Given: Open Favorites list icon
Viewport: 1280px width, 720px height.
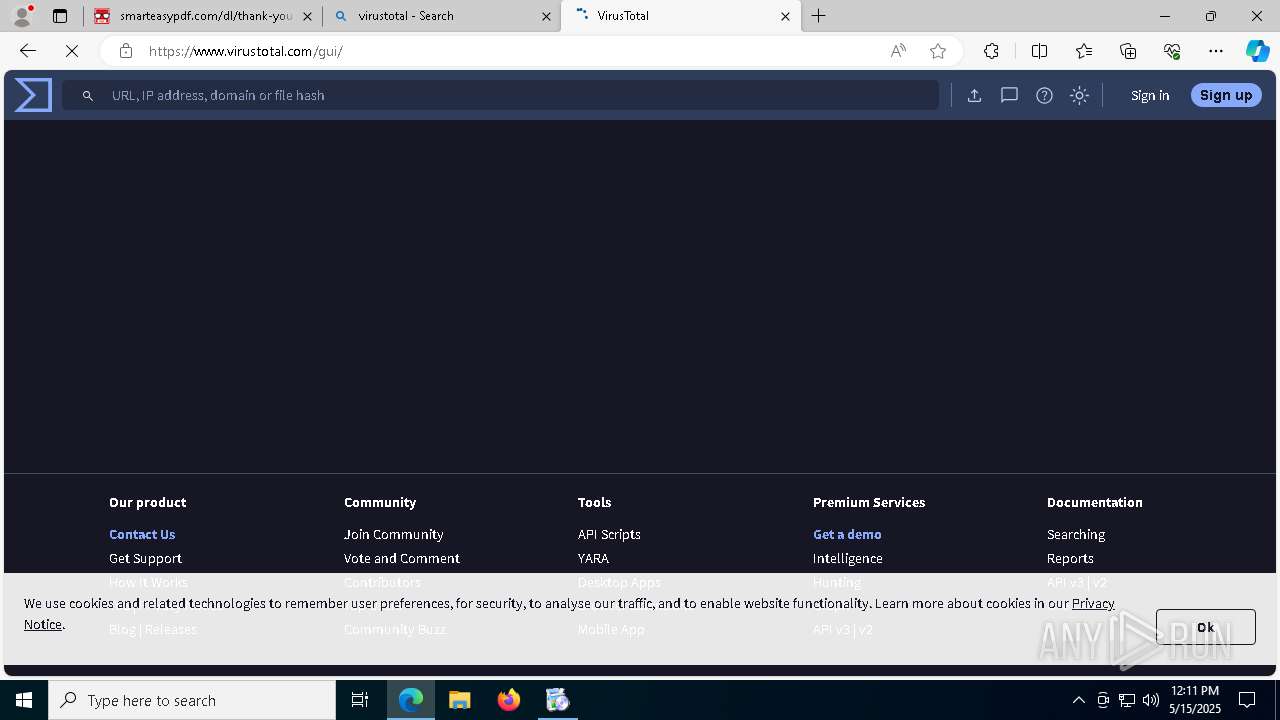Looking at the screenshot, I should click(x=1084, y=51).
